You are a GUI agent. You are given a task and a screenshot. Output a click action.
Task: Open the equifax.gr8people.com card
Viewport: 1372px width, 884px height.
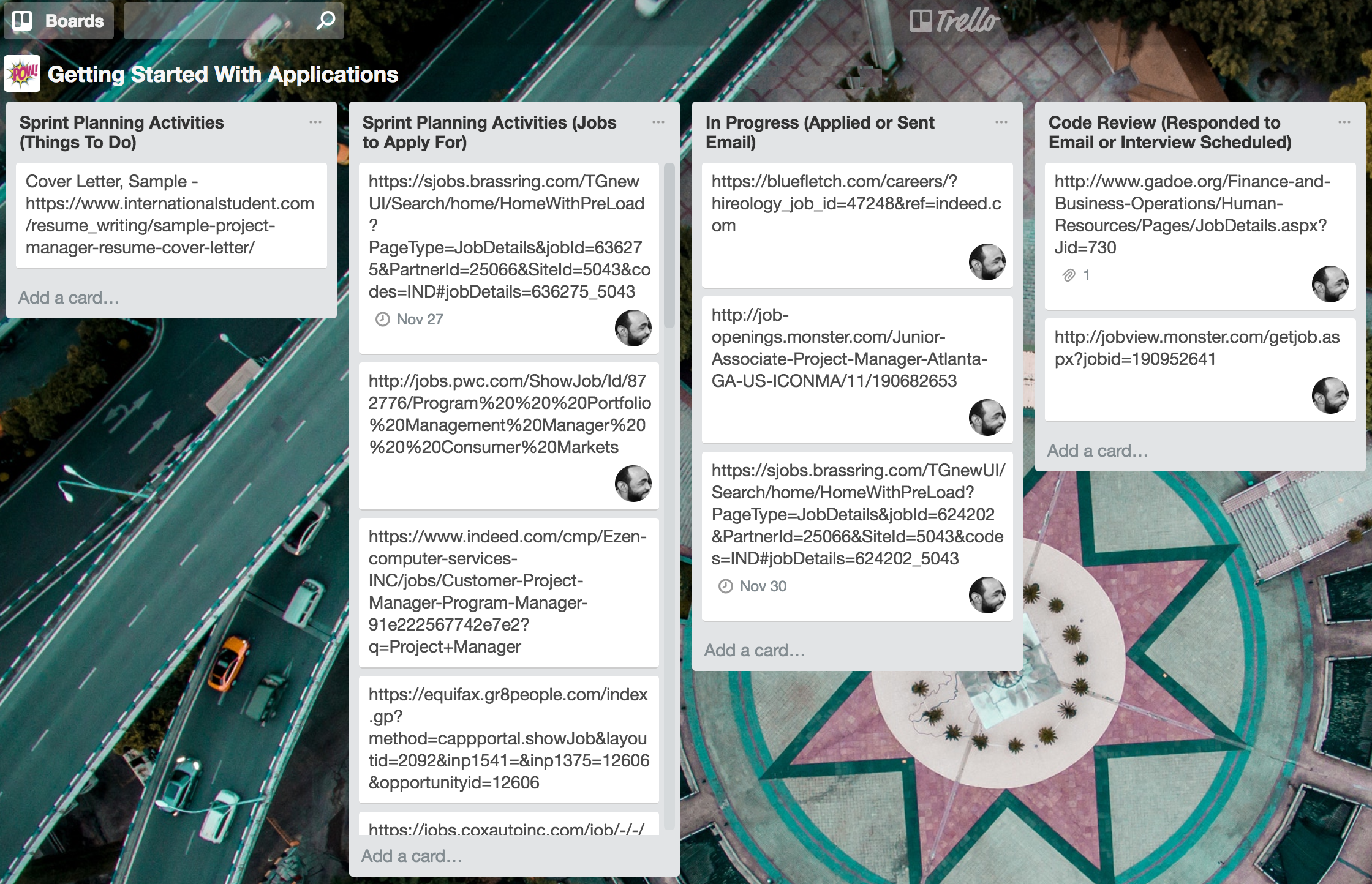[508, 739]
